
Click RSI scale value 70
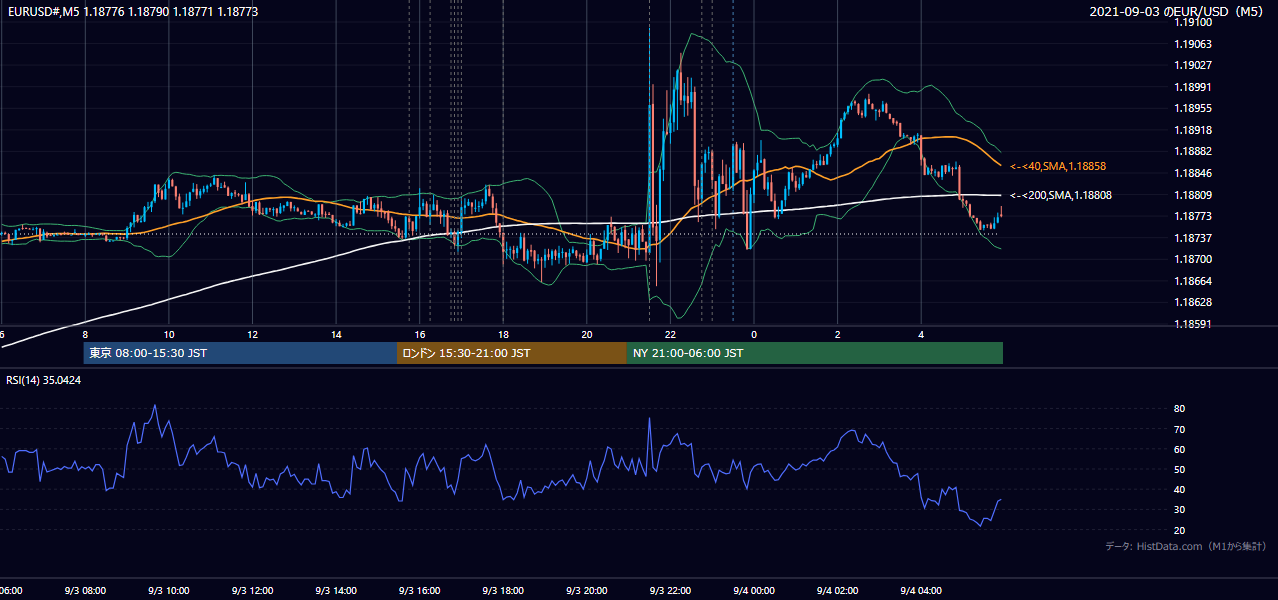1179,429
